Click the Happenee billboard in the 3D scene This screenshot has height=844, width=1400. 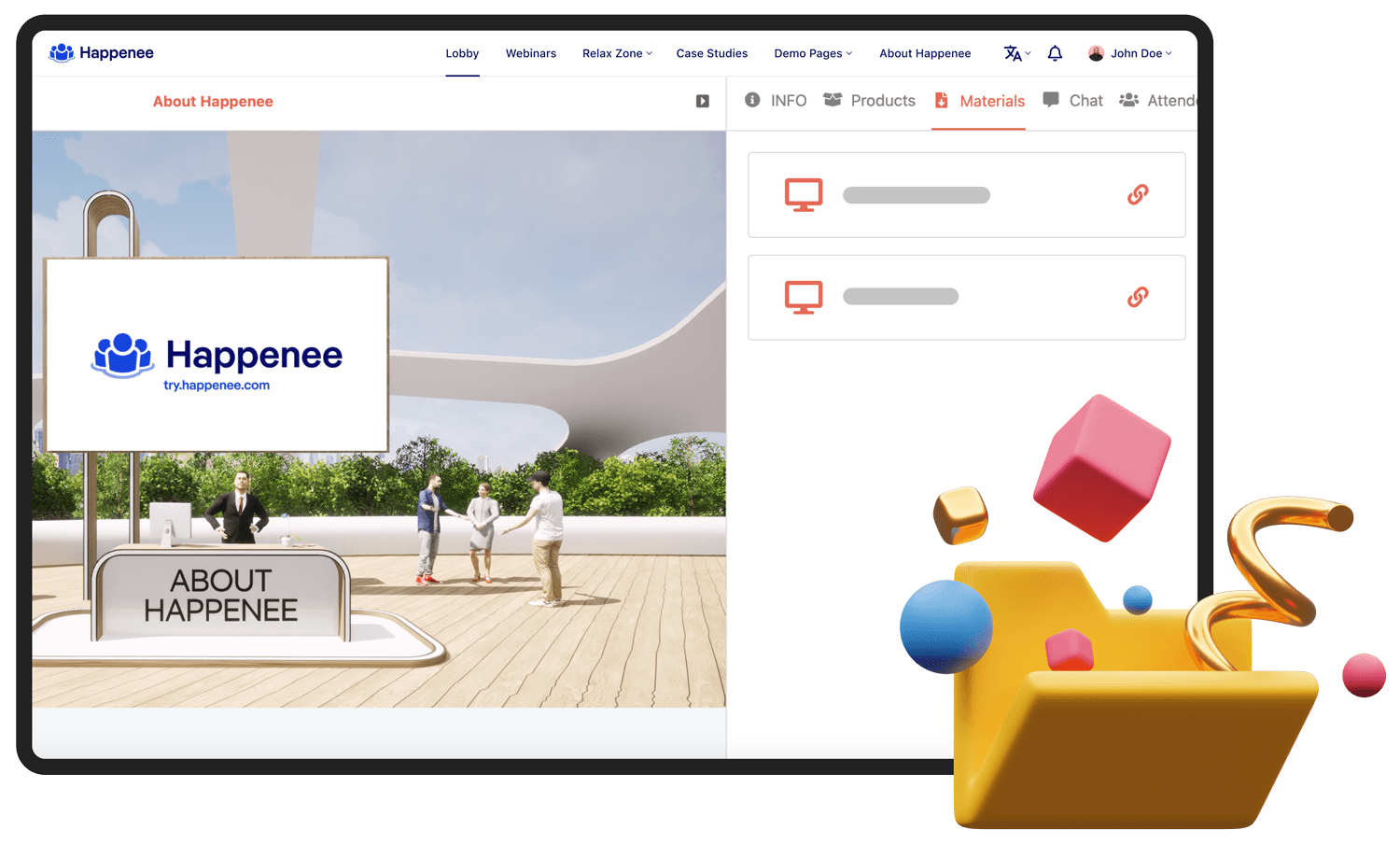pyautogui.click(x=217, y=355)
